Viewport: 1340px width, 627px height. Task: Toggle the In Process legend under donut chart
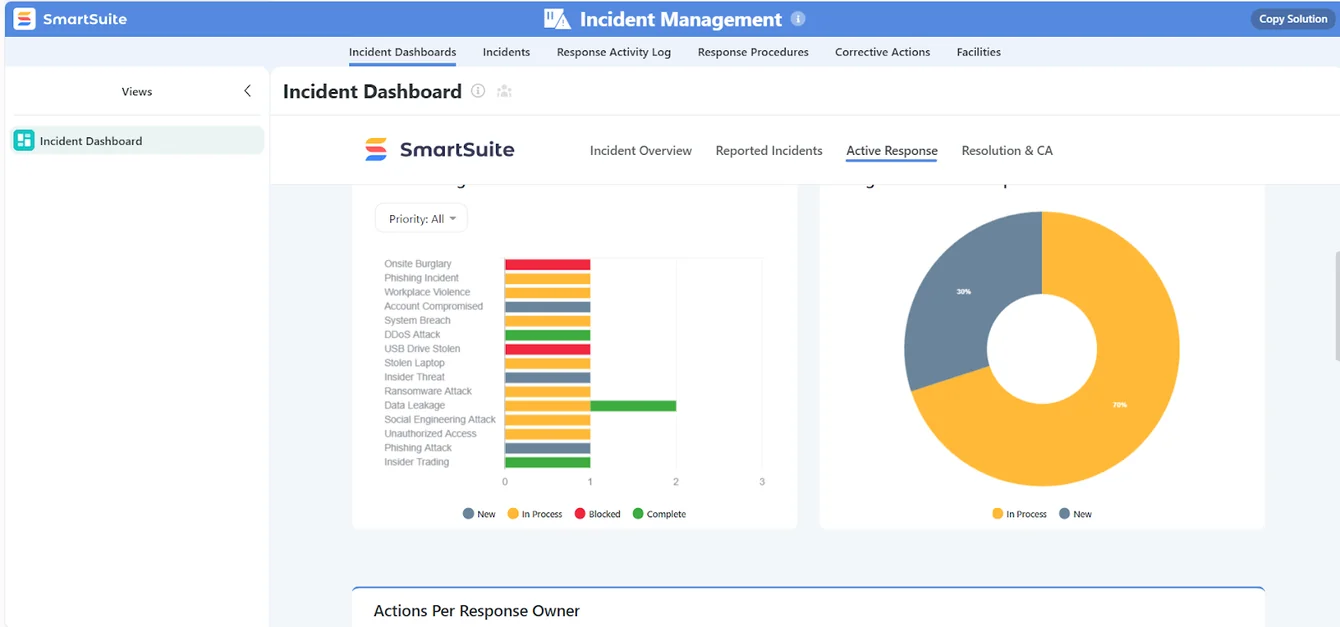point(1019,514)
